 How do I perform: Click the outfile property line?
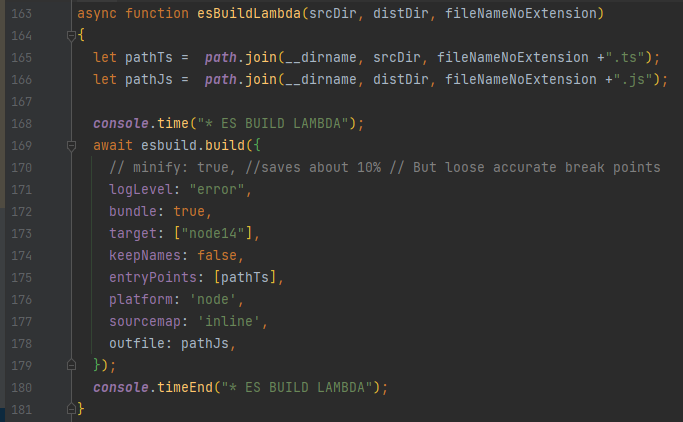click(172, 343)
